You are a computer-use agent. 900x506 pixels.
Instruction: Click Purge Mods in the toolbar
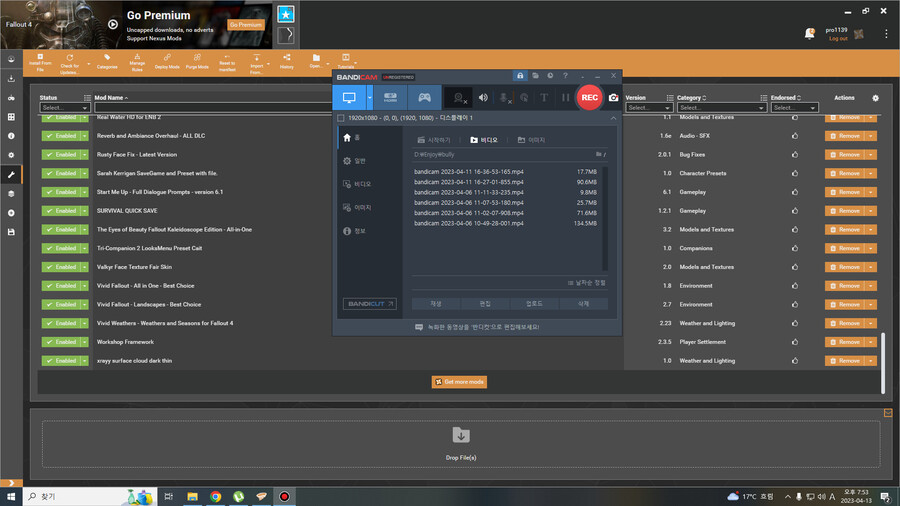pos(197,62)
